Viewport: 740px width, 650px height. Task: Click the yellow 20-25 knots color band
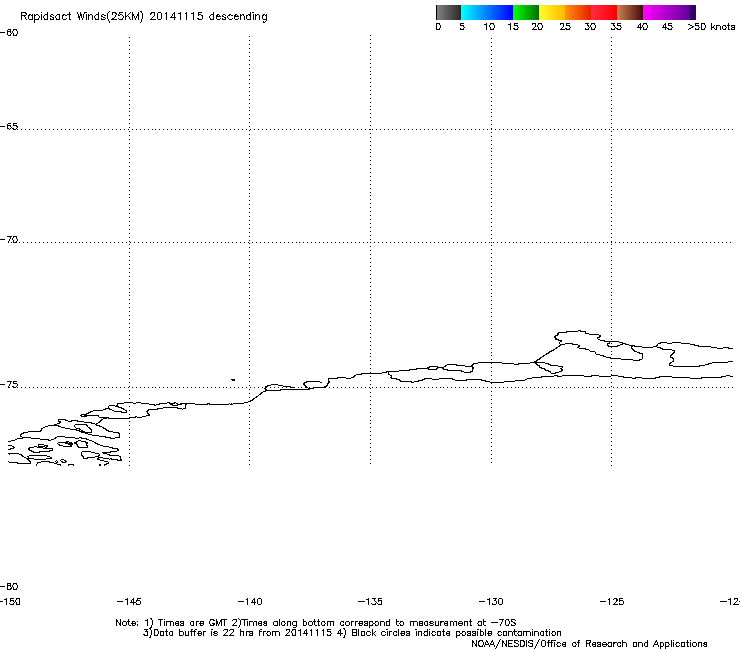[552, 12]
